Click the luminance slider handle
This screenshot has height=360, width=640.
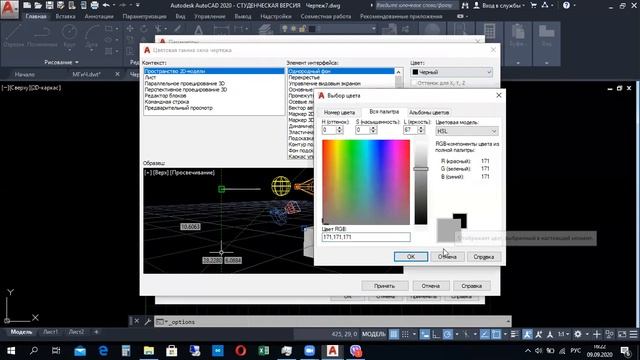point(421,169)
